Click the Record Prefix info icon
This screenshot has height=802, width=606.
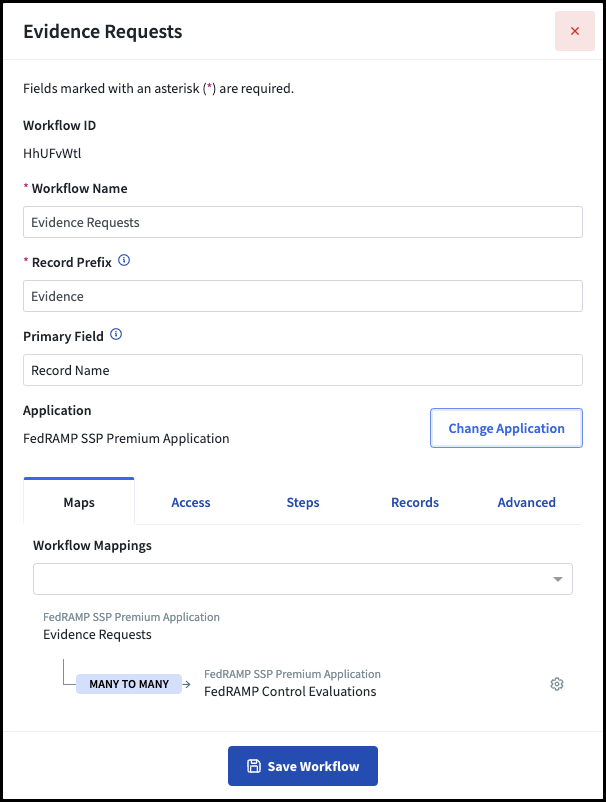(124, 260)
